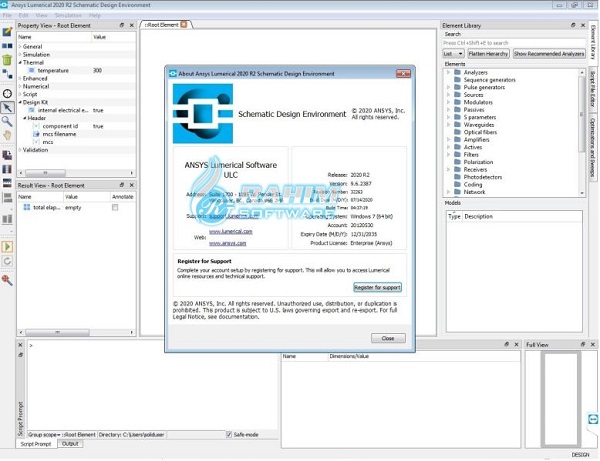
Task: Expand the Analyzers folder in Element Library
Action: pyautogui.click(x=448, y=72)
